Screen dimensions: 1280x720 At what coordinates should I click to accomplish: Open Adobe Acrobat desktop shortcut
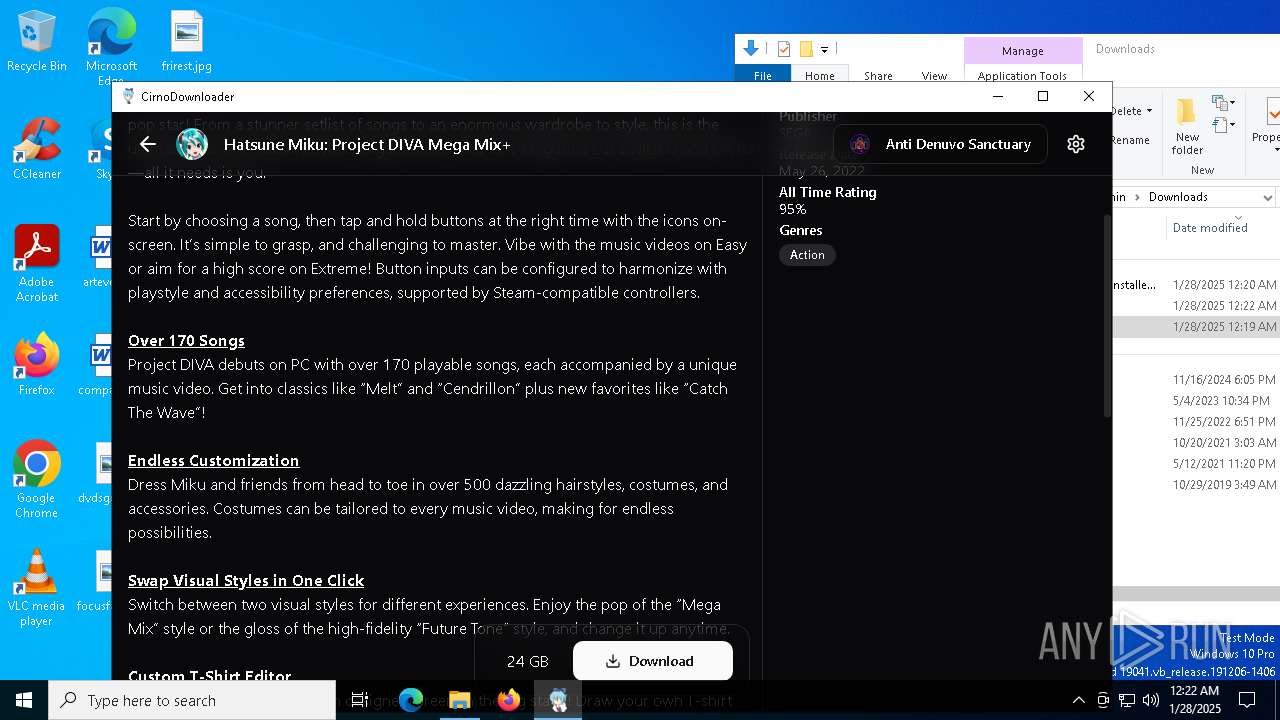37,264
